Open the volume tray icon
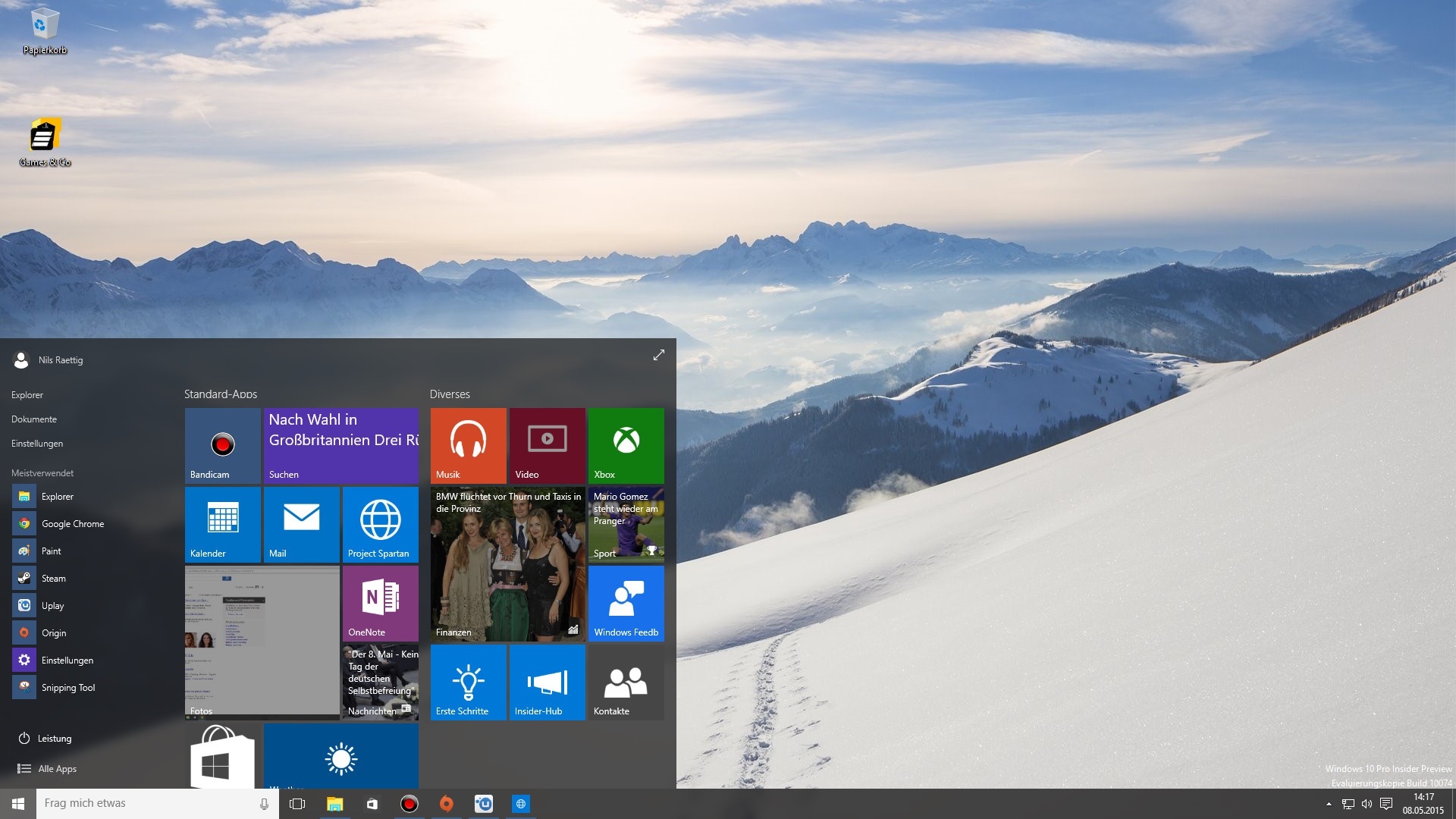The image size is (1456, 819). pyautogui.click(x=1367, y=804)
